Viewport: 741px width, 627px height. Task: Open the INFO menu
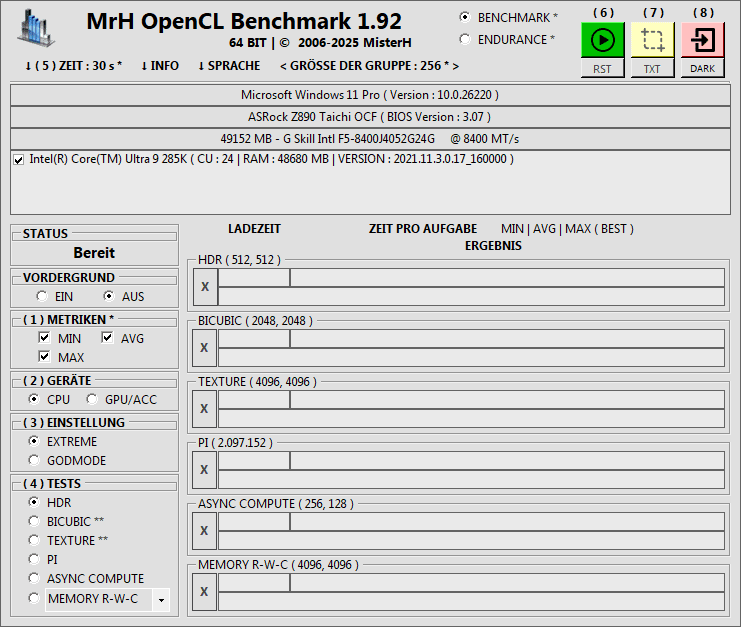pyautogui.click(x=160, y=66)
